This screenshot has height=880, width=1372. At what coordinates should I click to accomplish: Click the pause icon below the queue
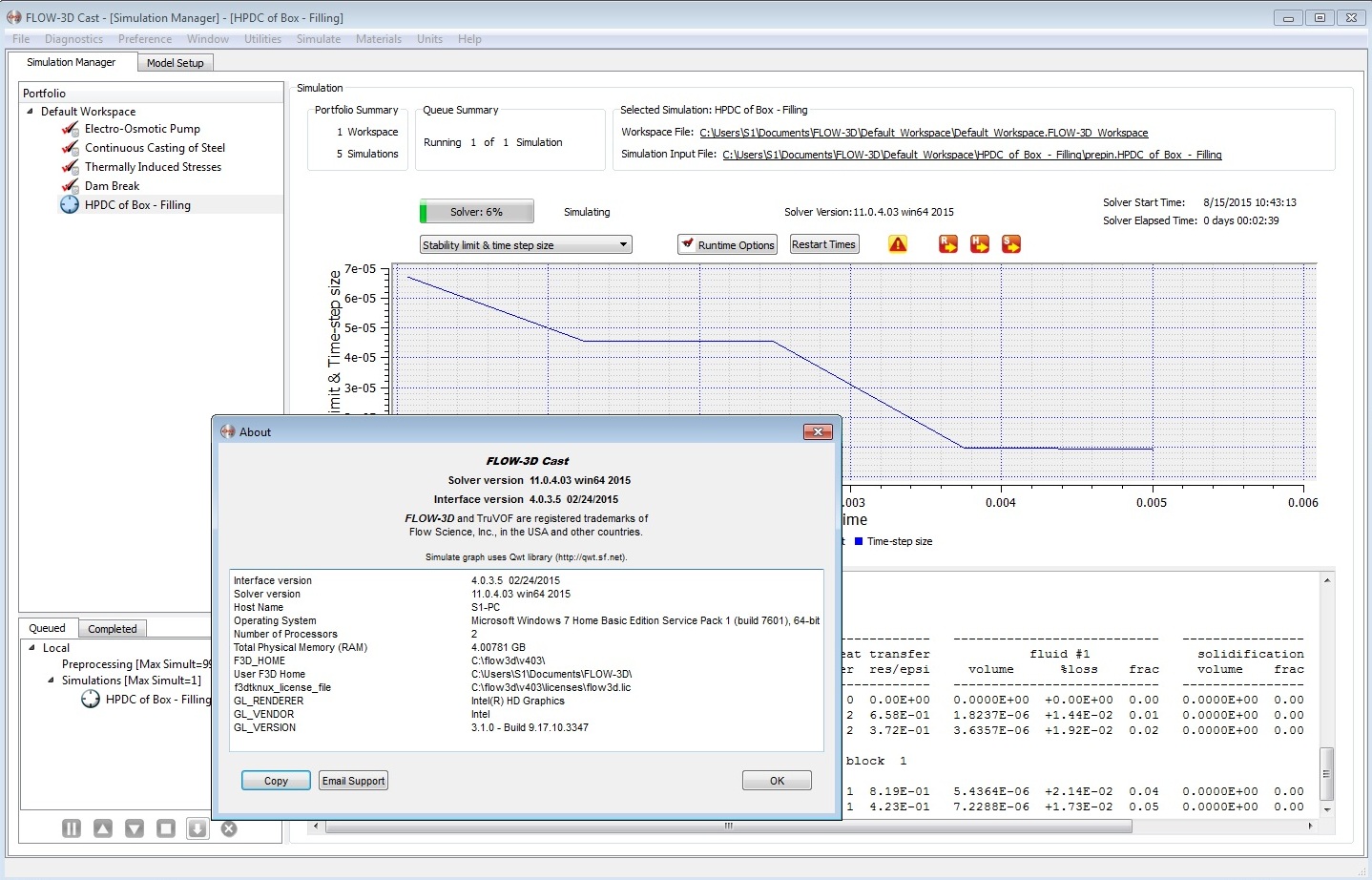pos(72,828)
